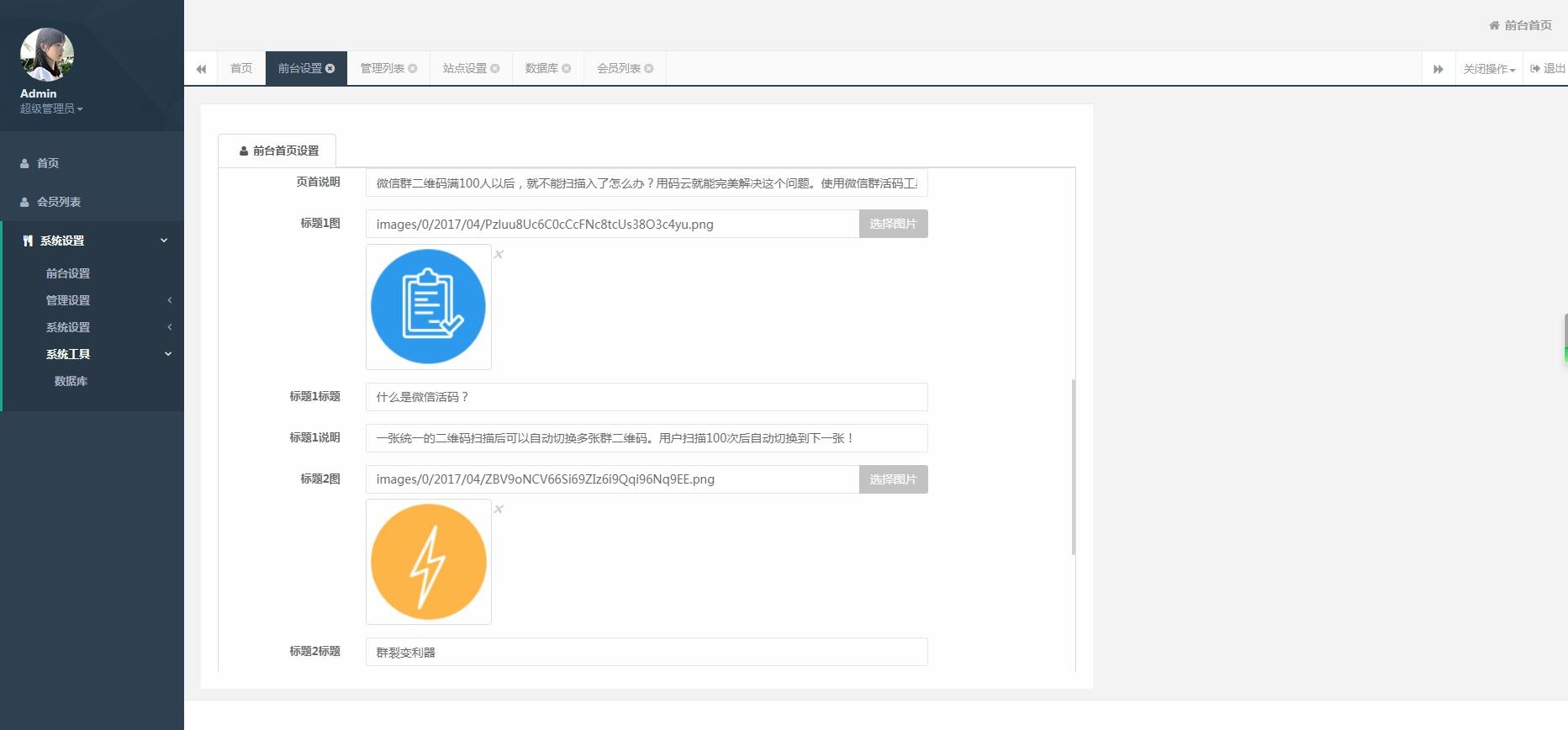Open 会员列表 in the sidebar

click(x=59, y=202)
